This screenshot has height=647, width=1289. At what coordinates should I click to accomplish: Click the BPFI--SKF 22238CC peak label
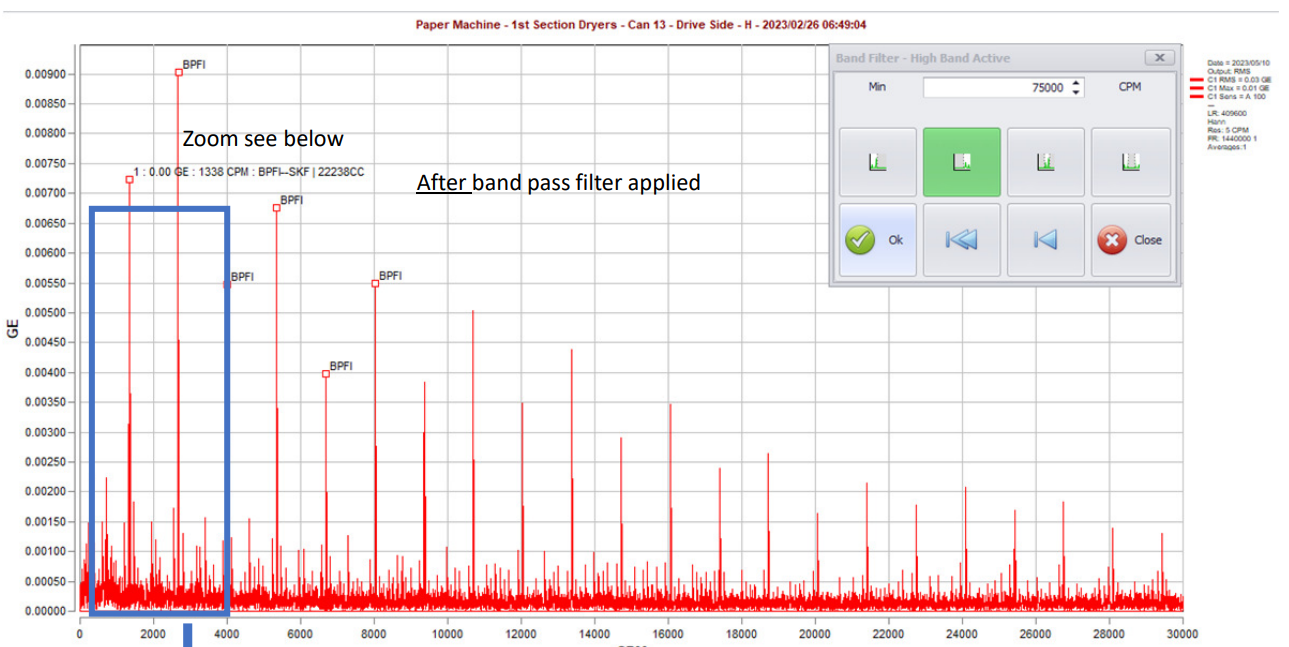pyautogui.click(x=248, y=173)
